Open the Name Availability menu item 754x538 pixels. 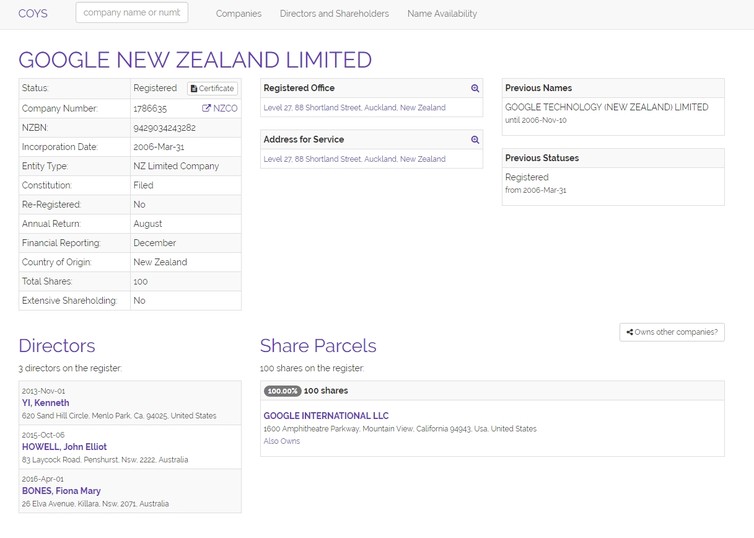(x=442, y=13)
